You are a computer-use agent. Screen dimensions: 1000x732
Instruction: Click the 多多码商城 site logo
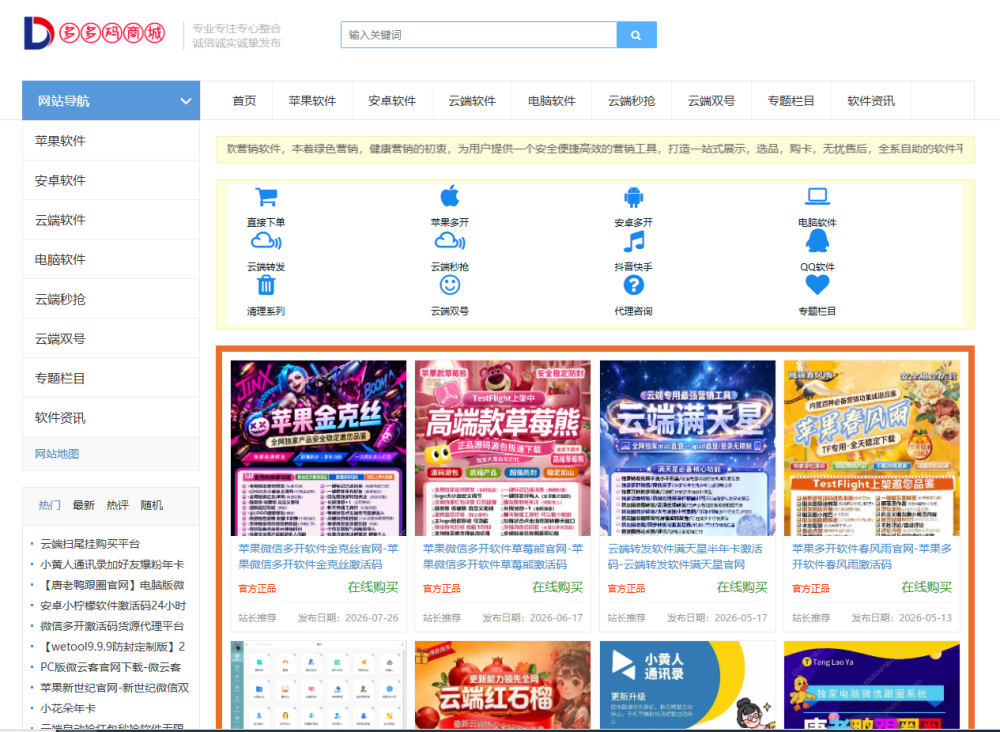tap(94, 33)
